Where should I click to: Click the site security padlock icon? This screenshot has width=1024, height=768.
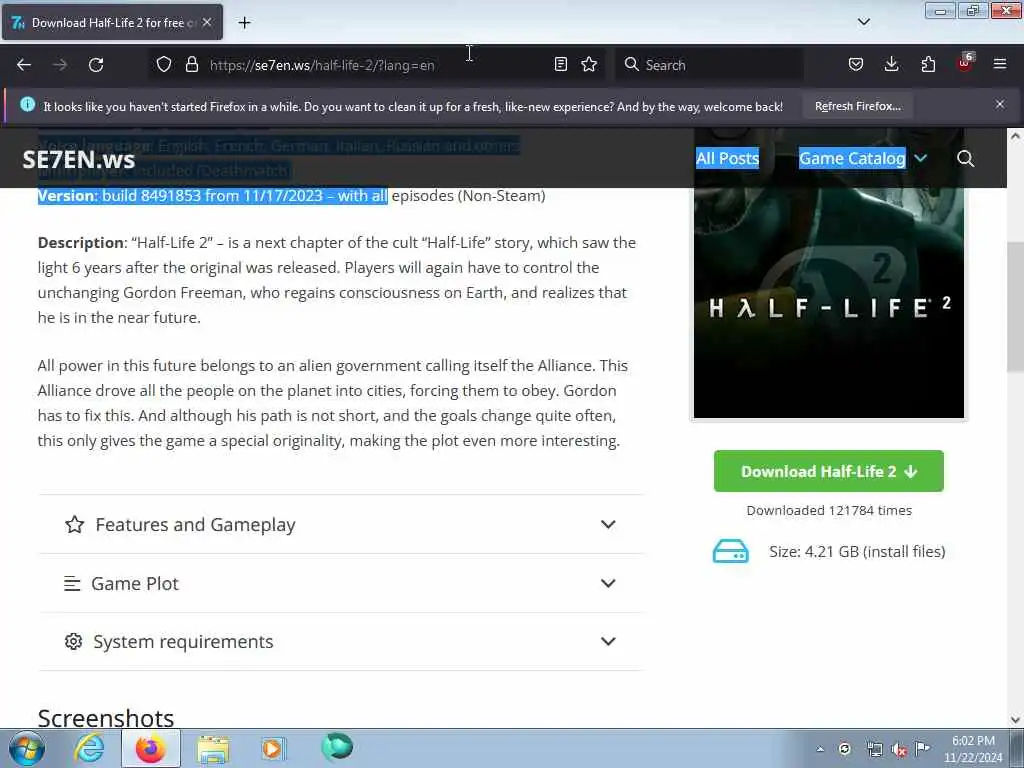click(191, 65)
